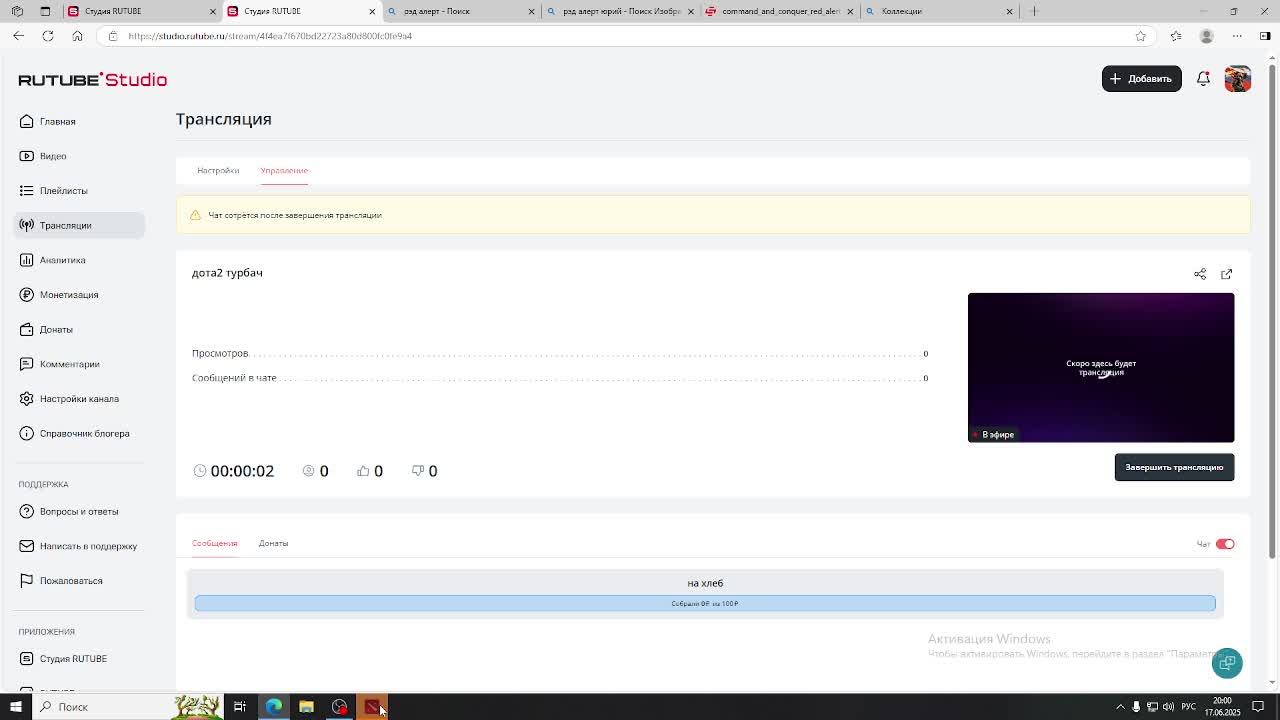Open the notifications bell
This screenshot has height=720, width=1280.
tap(1203, 79)
